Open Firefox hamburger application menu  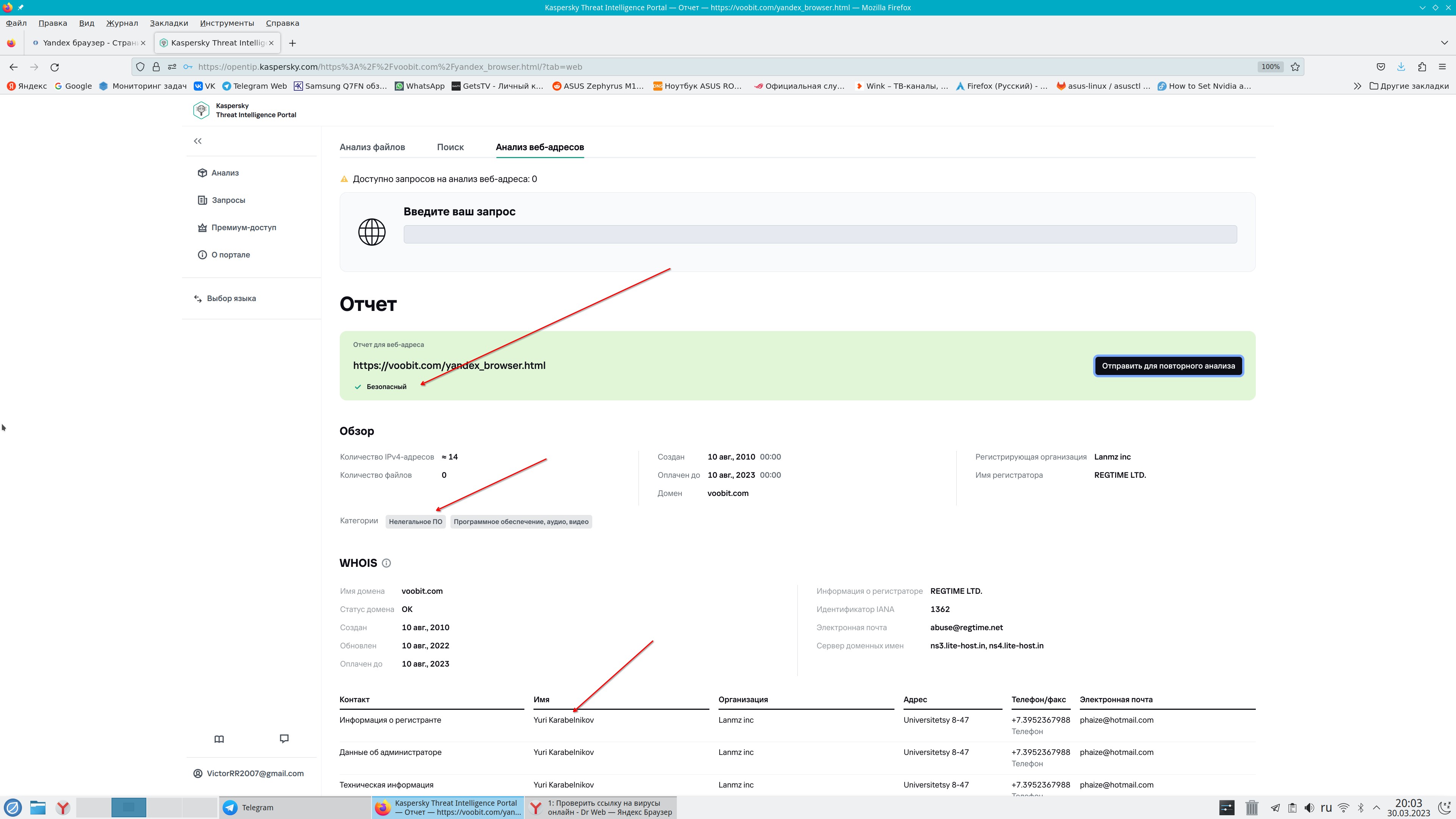point(1442,67)
